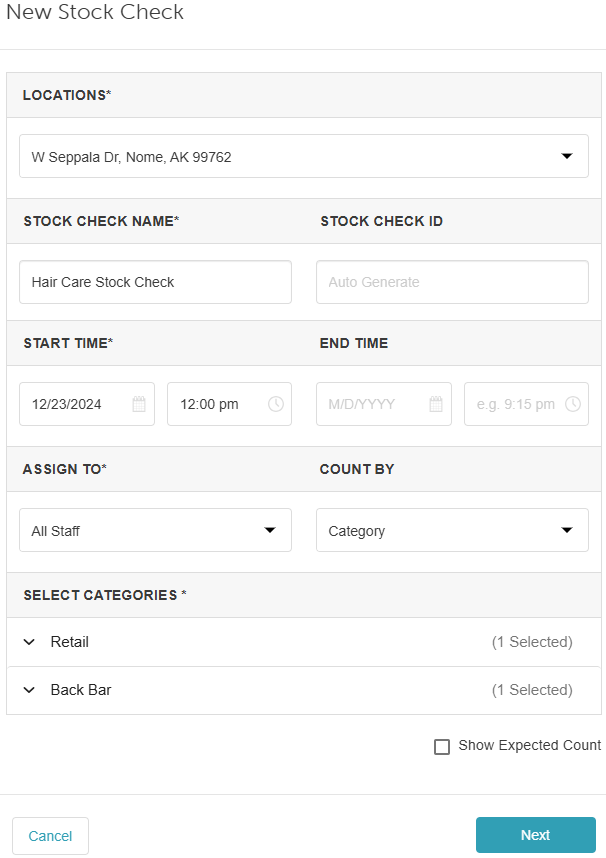
Task: Select the Retail category row label
Action: [x=70, y=642]
